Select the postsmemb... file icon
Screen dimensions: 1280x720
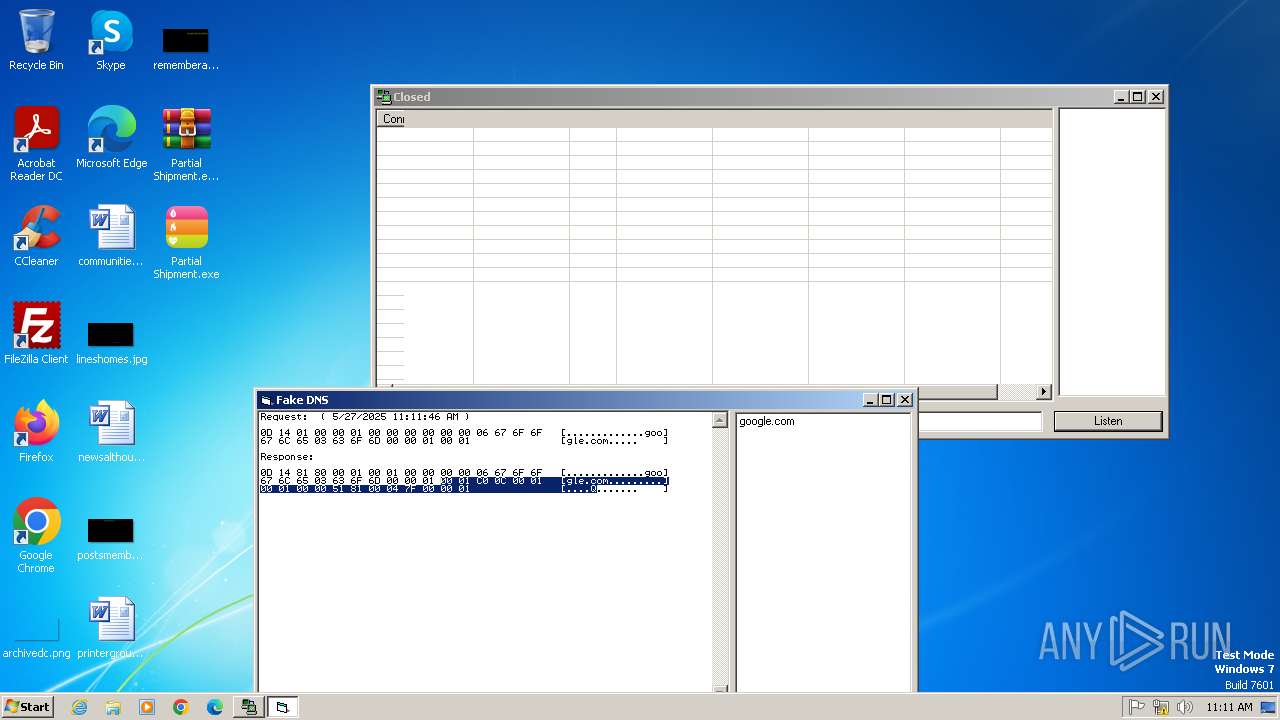111,538
